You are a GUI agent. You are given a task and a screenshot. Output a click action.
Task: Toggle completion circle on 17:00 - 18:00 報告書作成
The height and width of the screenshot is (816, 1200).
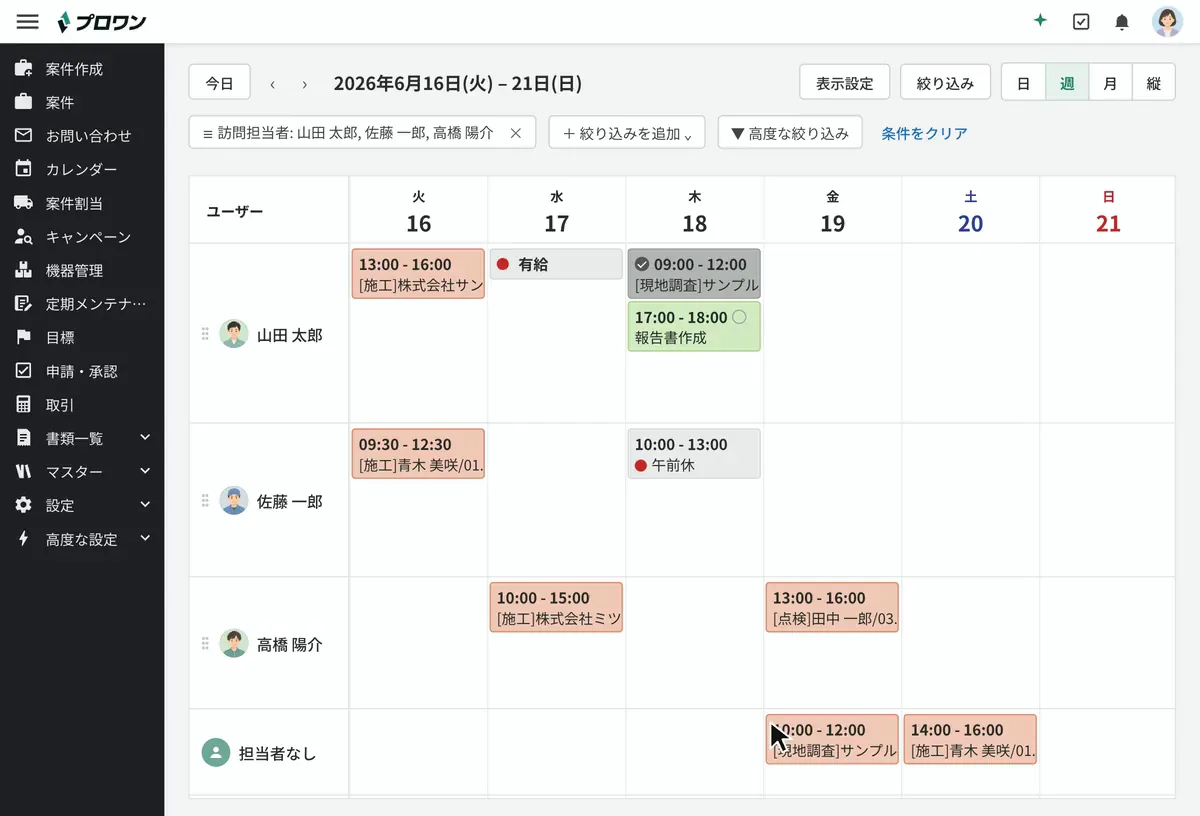coord(739,317)
